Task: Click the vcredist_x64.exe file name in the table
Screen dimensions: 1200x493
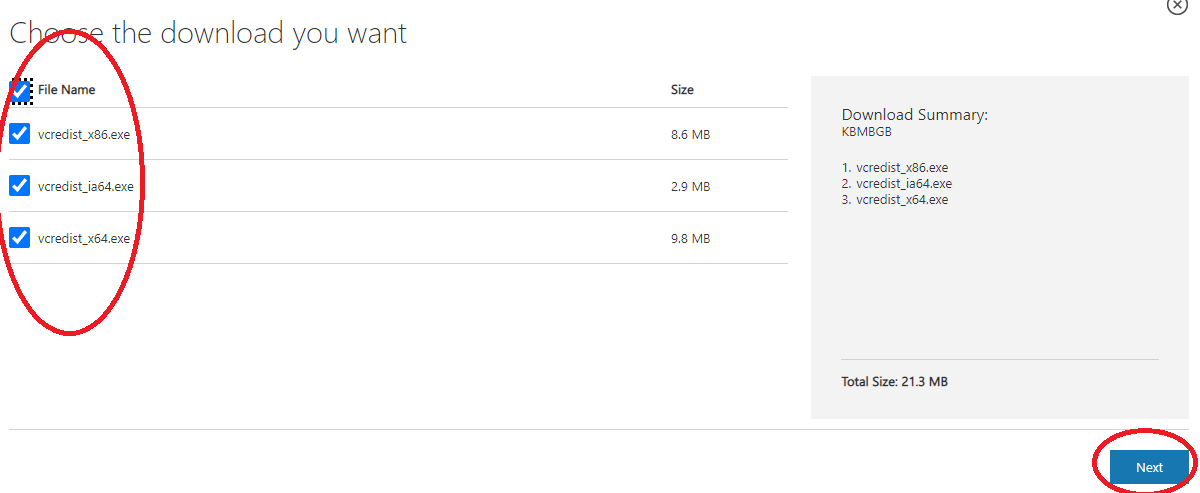Action: [x=84, y=239]
